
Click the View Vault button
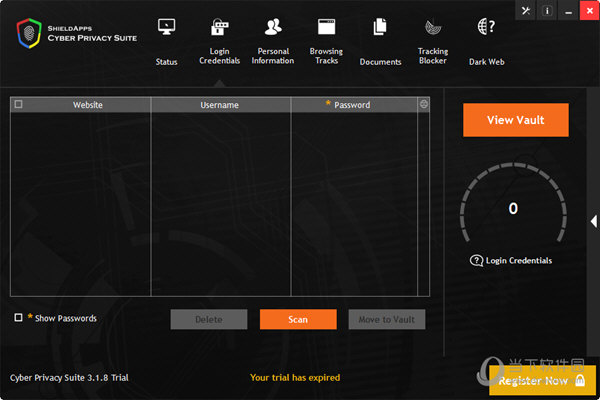516,120
